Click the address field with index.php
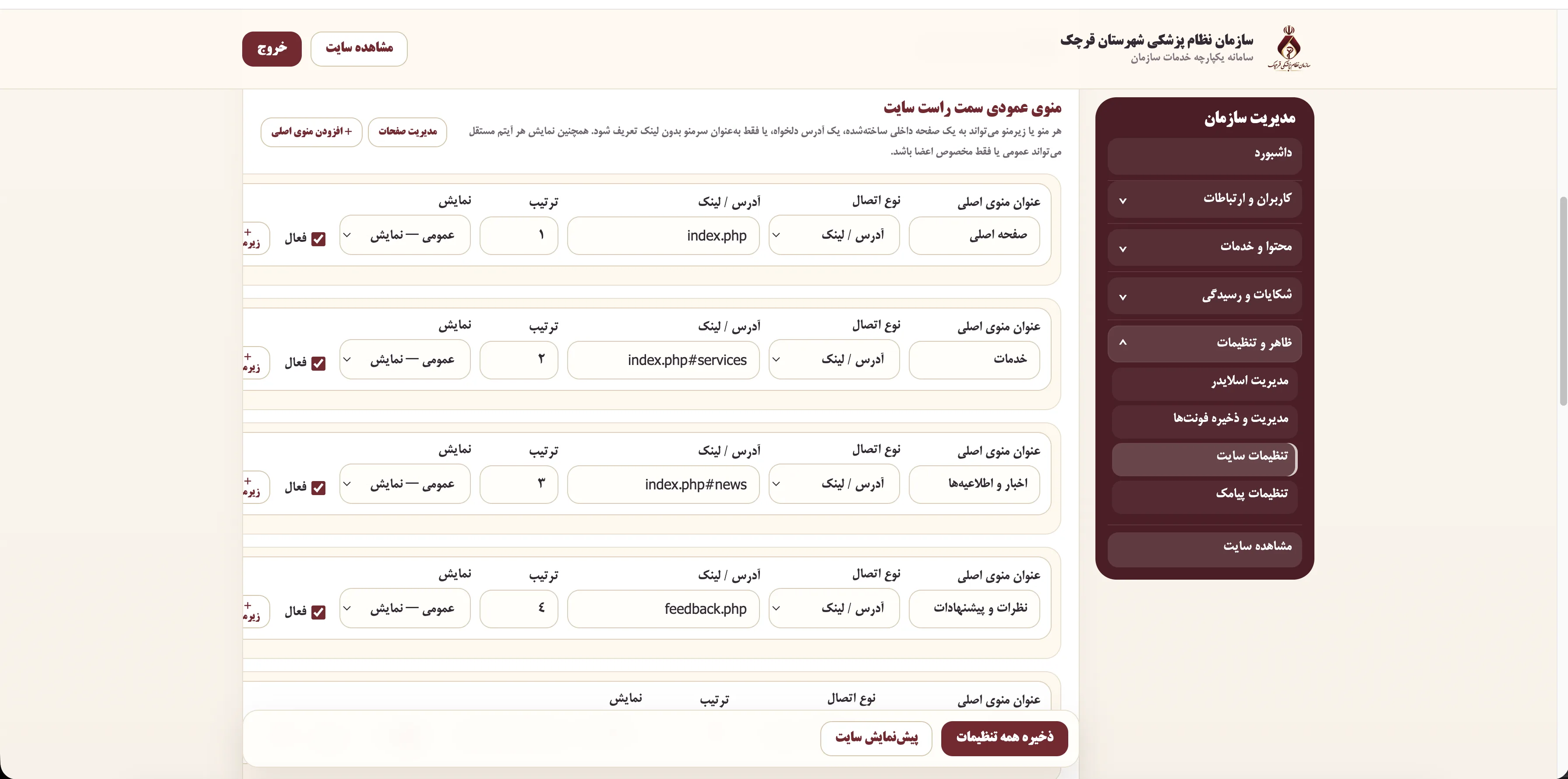This screenshot has width=1568, height=779. click(x=664, y=235)
